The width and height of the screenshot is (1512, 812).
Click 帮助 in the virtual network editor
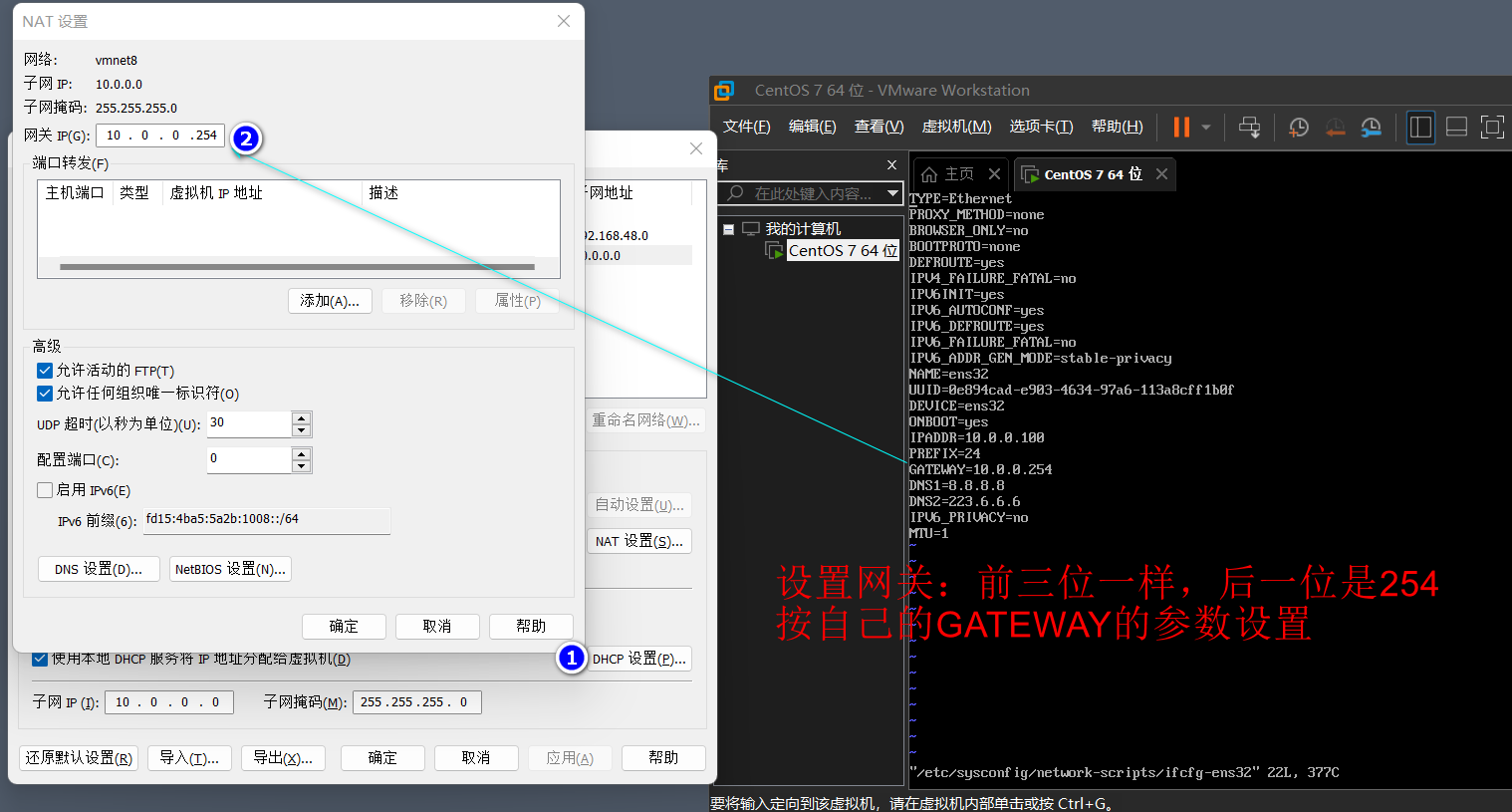(x=663, y=758)
